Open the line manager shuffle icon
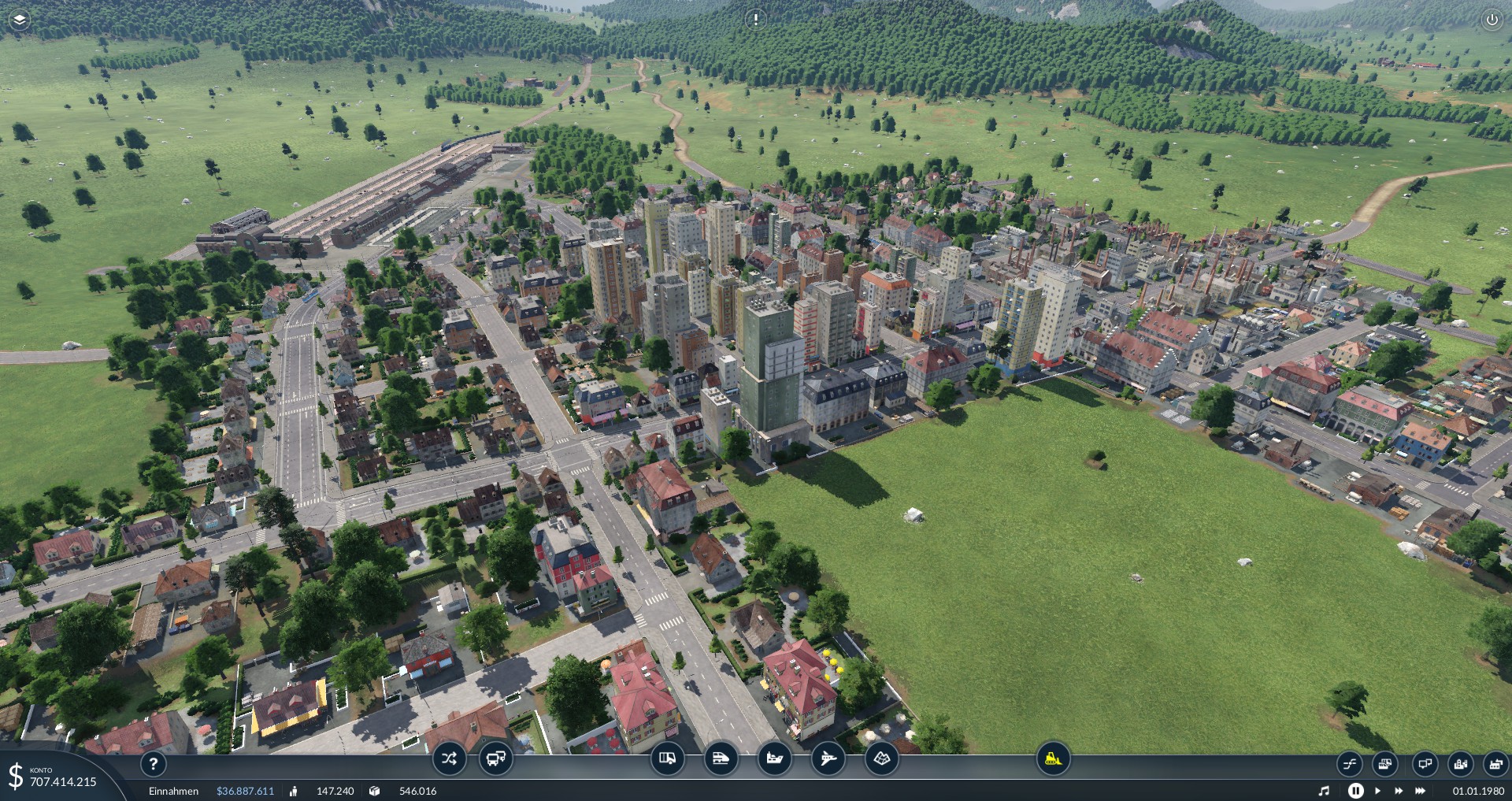Screen dimensions: 1512x801 coord(449,759)
